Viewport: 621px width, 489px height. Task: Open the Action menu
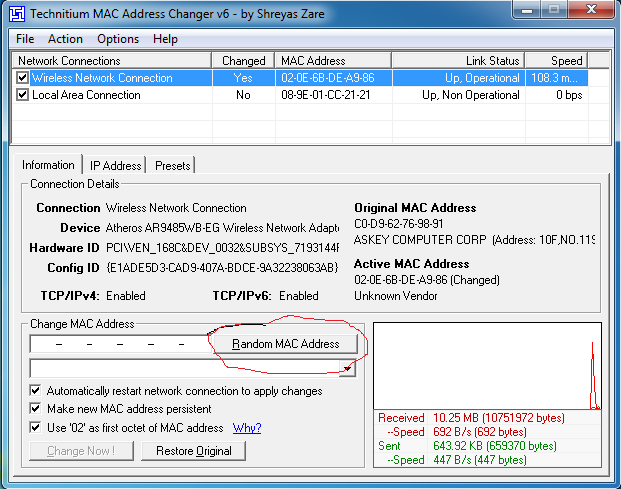tap(65, 39)
